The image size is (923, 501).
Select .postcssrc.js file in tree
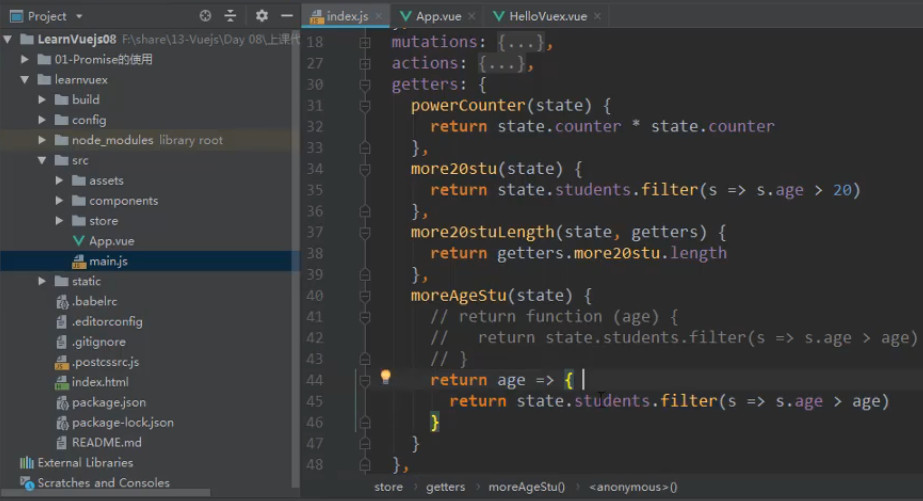(x=105, y=362)
